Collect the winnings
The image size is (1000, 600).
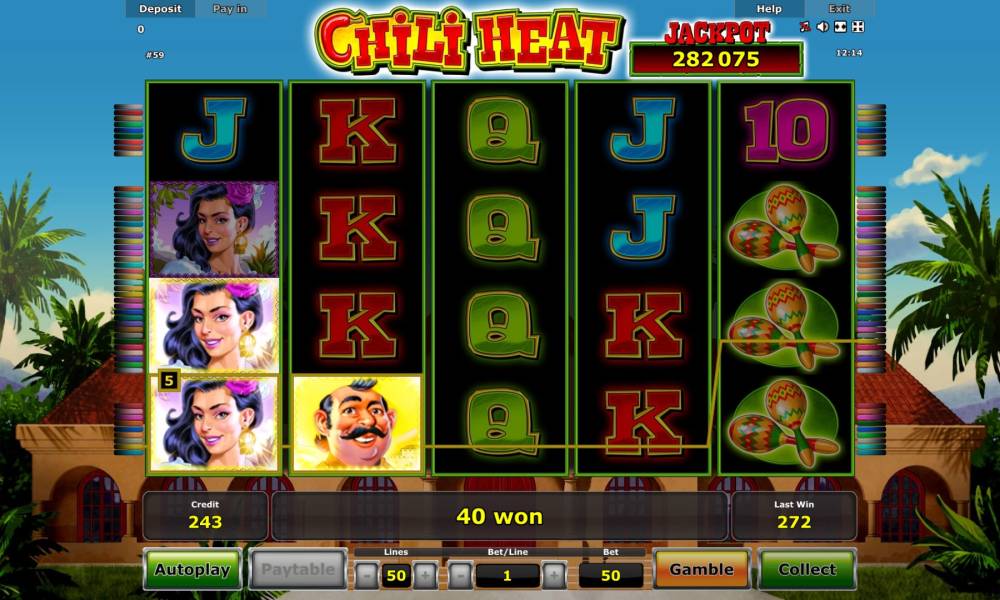tap(807, 569)
